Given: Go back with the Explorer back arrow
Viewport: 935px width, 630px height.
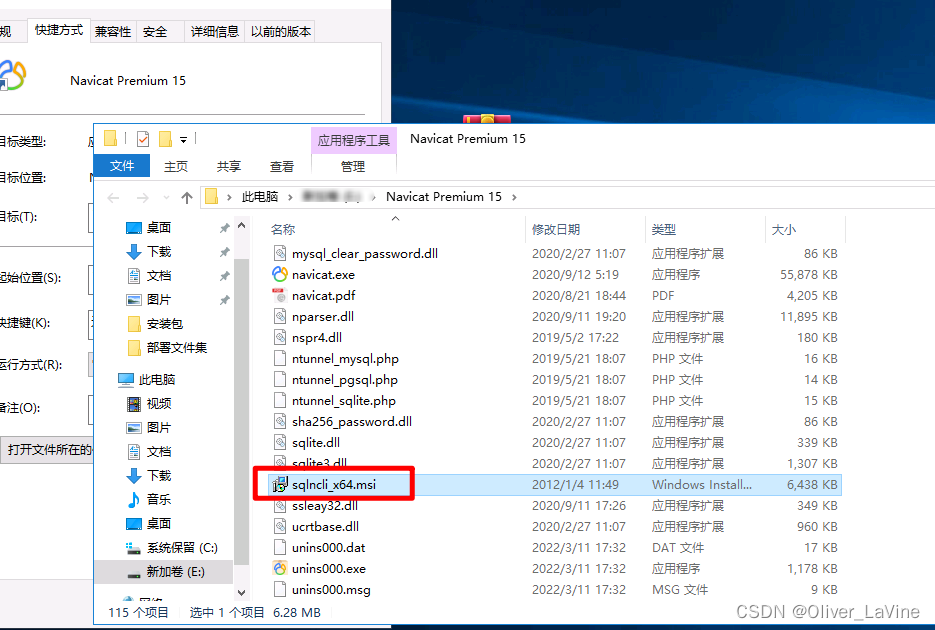Looking at the screenshot, I should click(113, 197).
